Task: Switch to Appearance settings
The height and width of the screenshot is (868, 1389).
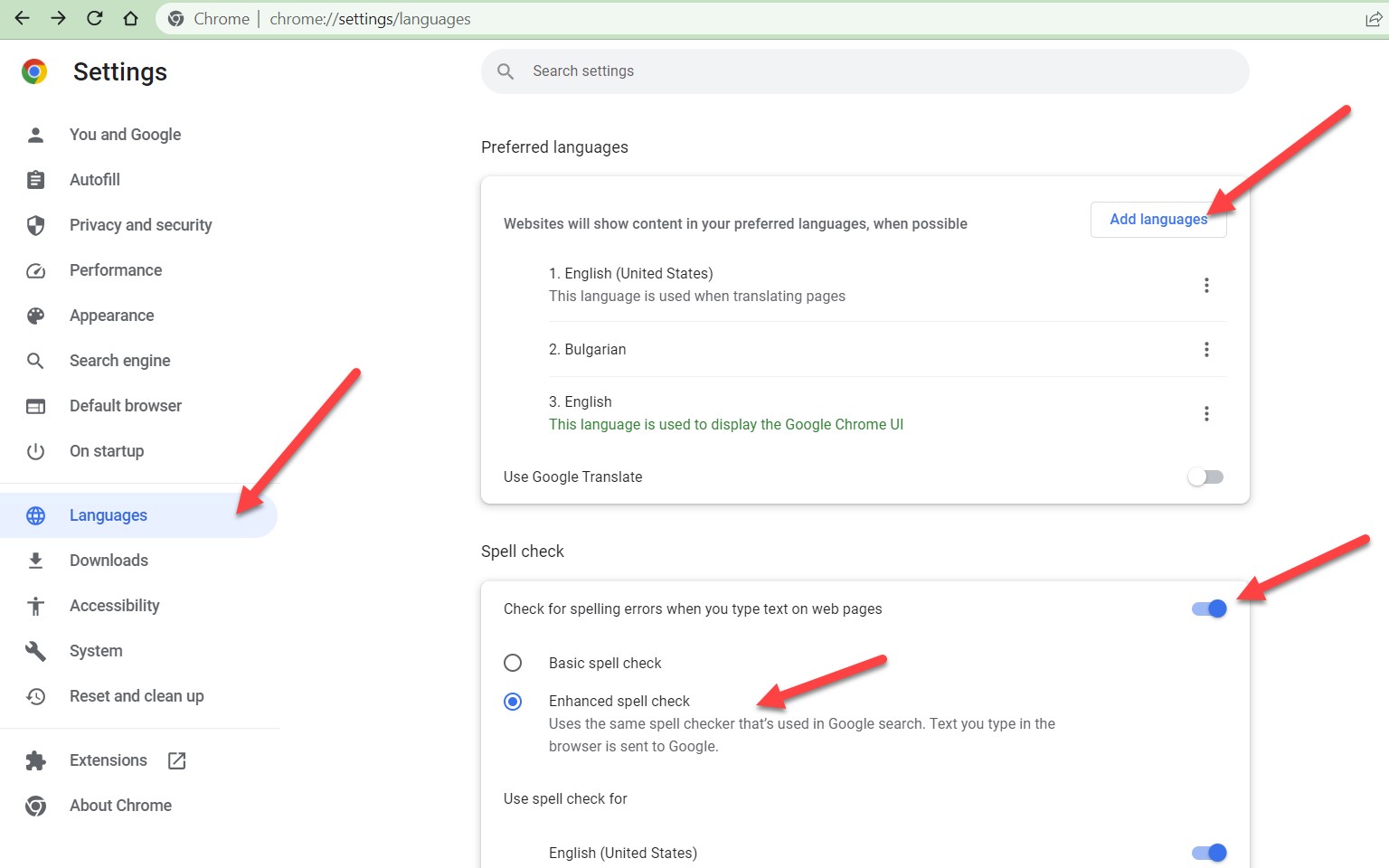Action: [x=112, y=316]
